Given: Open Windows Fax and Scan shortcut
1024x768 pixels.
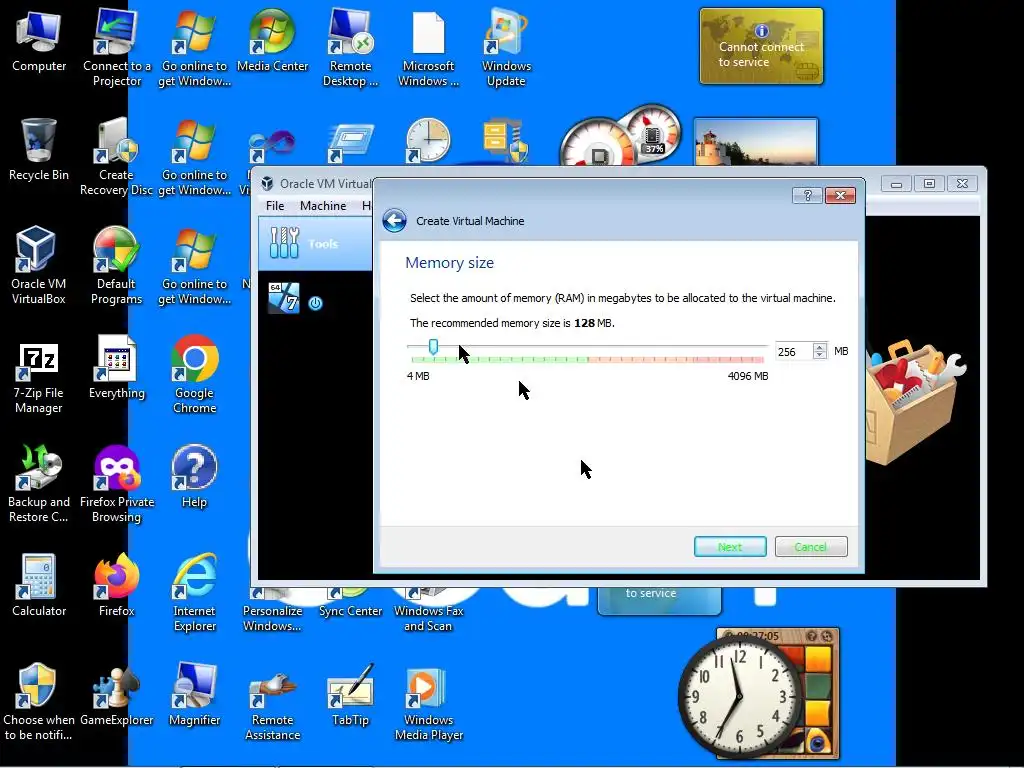Looking at the screenshot, I should [x=428, y=611].
